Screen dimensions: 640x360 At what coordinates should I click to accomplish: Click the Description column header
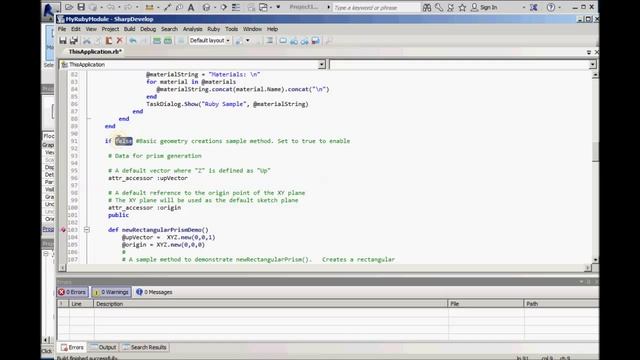(x=271, y=304)
